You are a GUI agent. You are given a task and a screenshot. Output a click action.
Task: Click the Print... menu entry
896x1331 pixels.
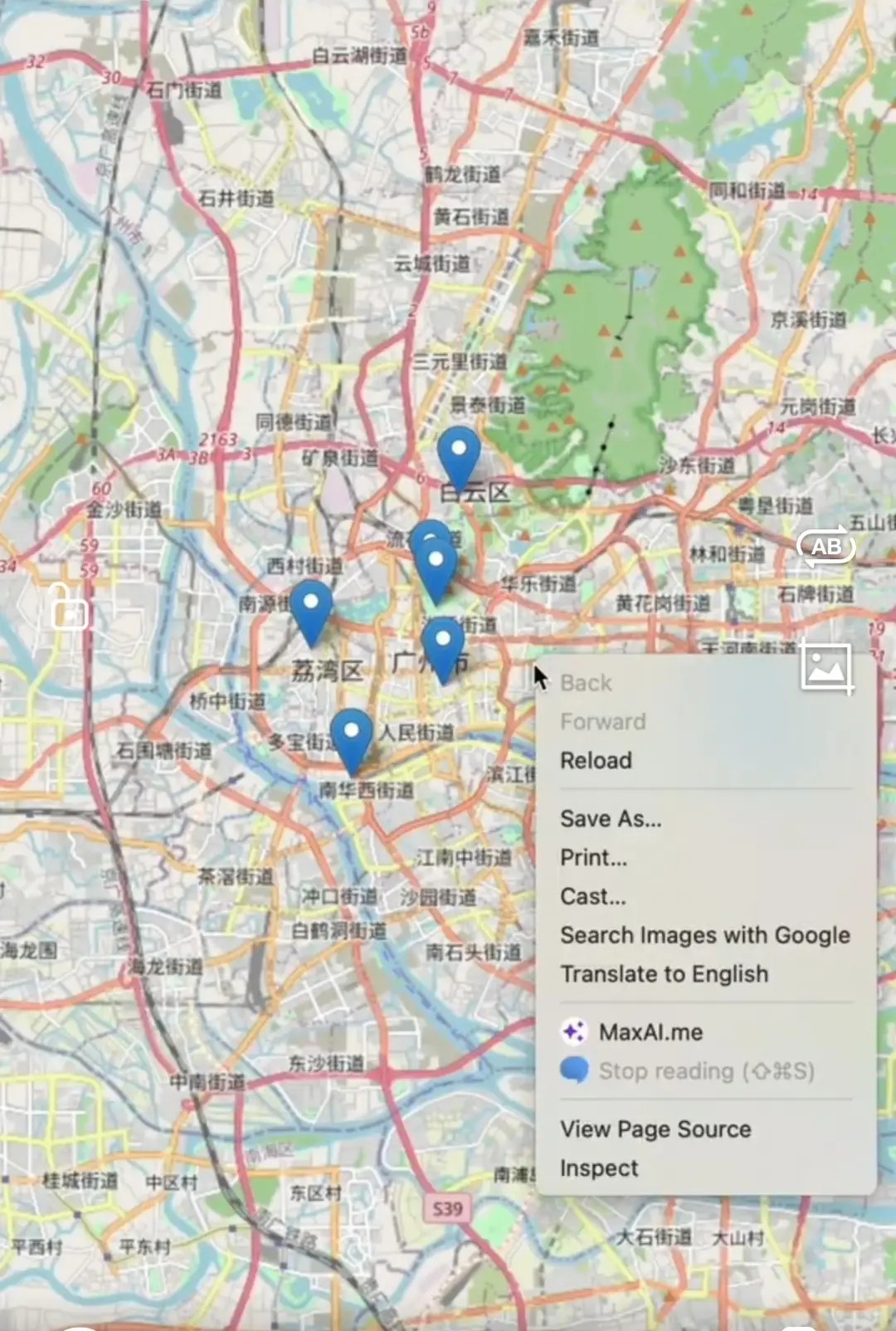tap(593, 857)
